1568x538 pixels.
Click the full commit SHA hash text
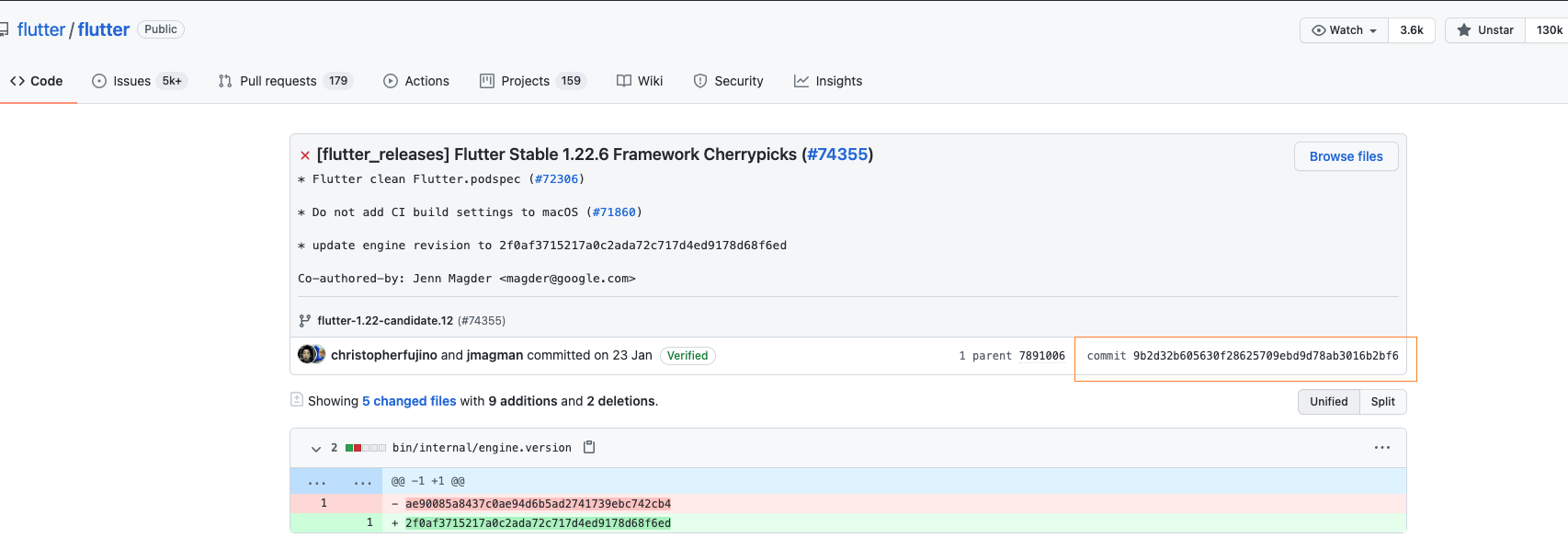tap(1266, 356)
